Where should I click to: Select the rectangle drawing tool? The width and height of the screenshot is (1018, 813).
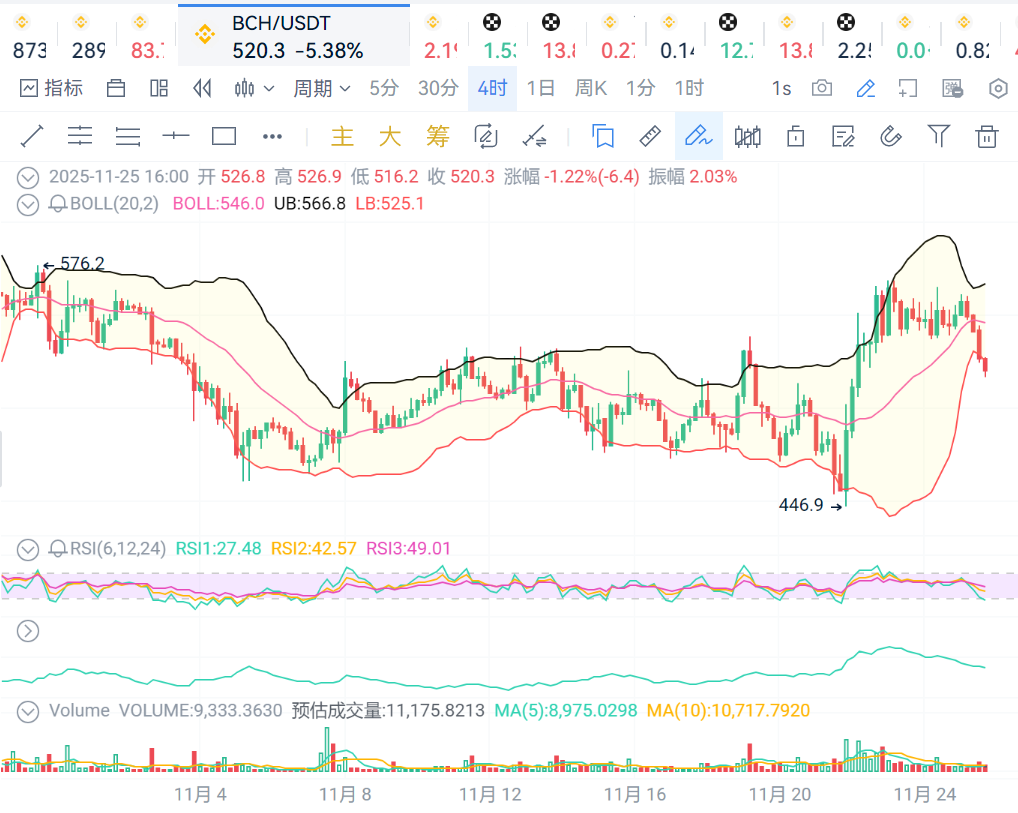tap(224, 136)
